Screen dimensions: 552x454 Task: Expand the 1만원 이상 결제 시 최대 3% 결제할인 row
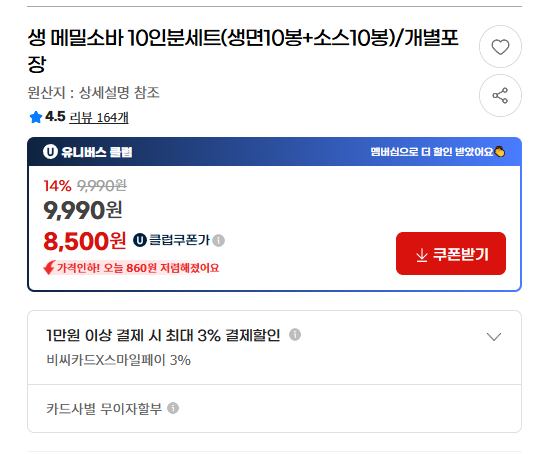coord(275,347)
